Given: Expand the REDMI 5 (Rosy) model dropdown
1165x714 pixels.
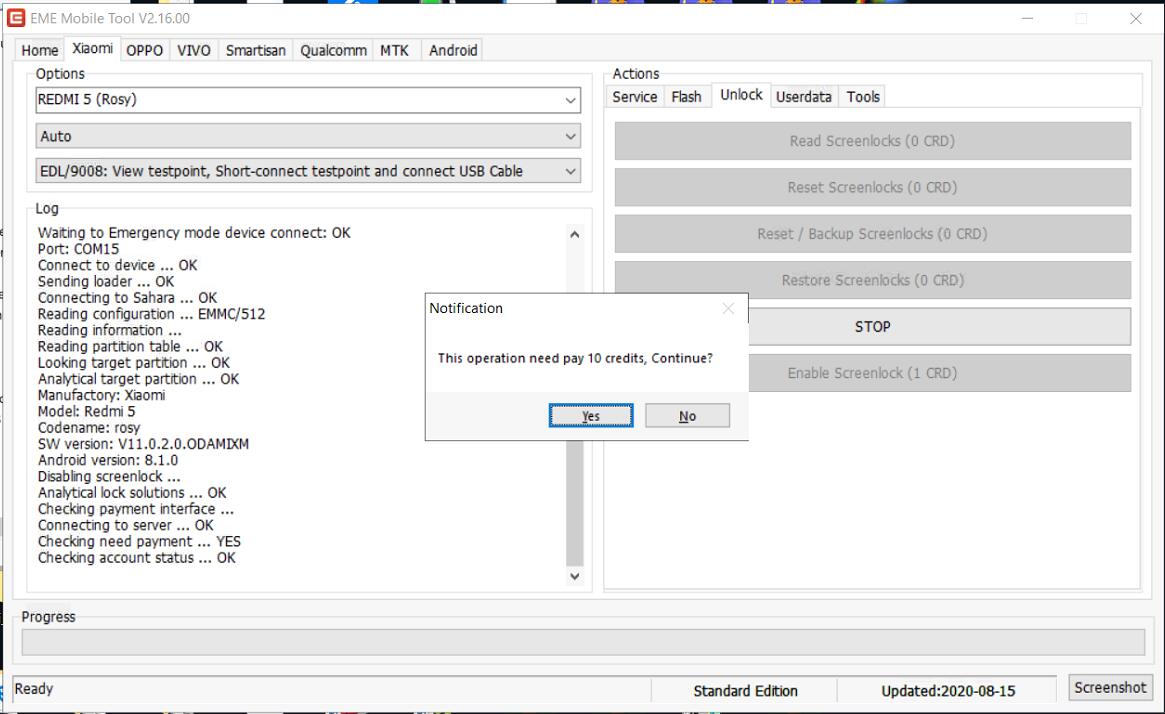Looking at the screenshot, I should pos(570,100).
